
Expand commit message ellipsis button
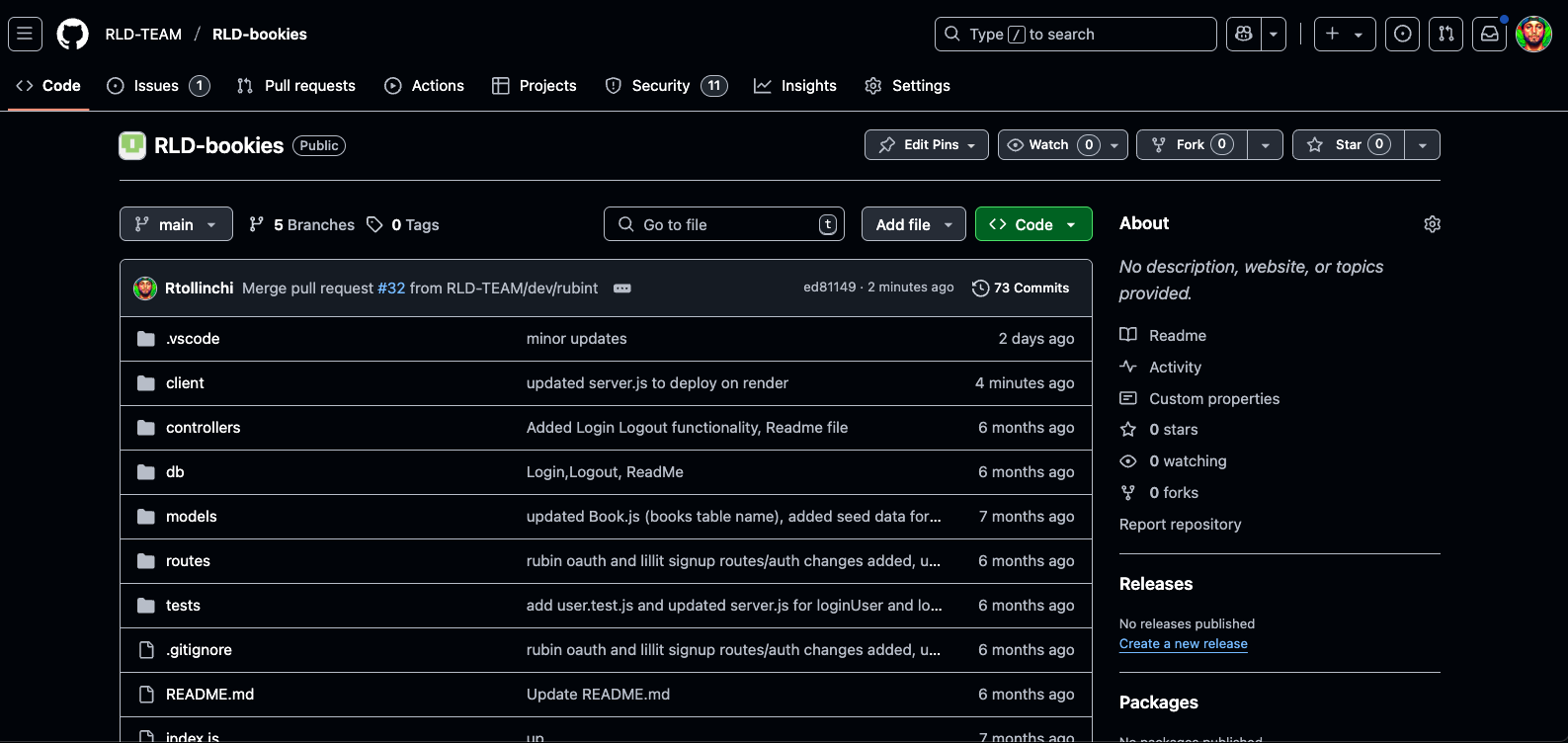click(x=622, y=289)
